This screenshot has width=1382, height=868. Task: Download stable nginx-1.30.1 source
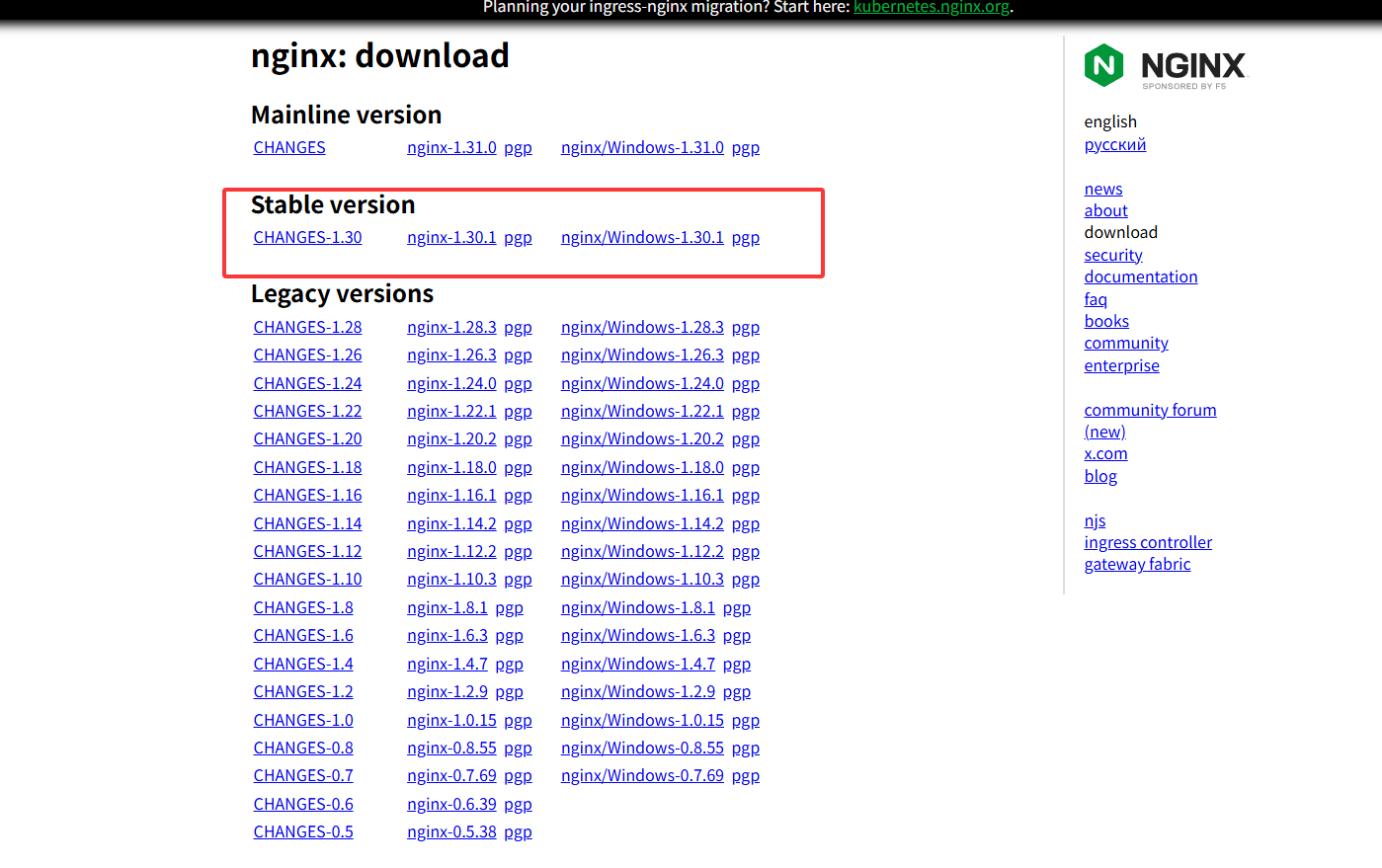(451, 237)
